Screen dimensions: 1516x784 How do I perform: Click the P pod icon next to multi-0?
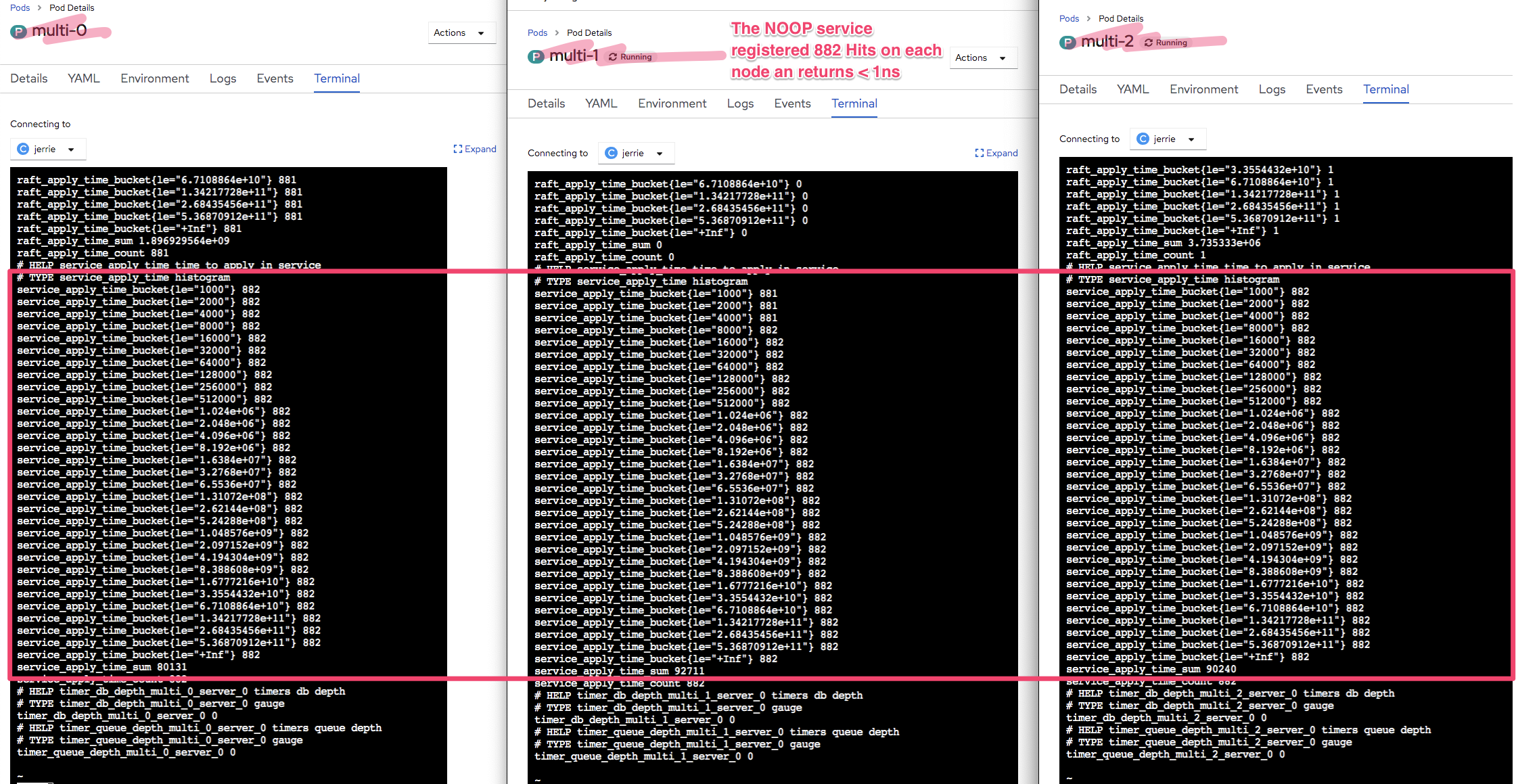18,31
